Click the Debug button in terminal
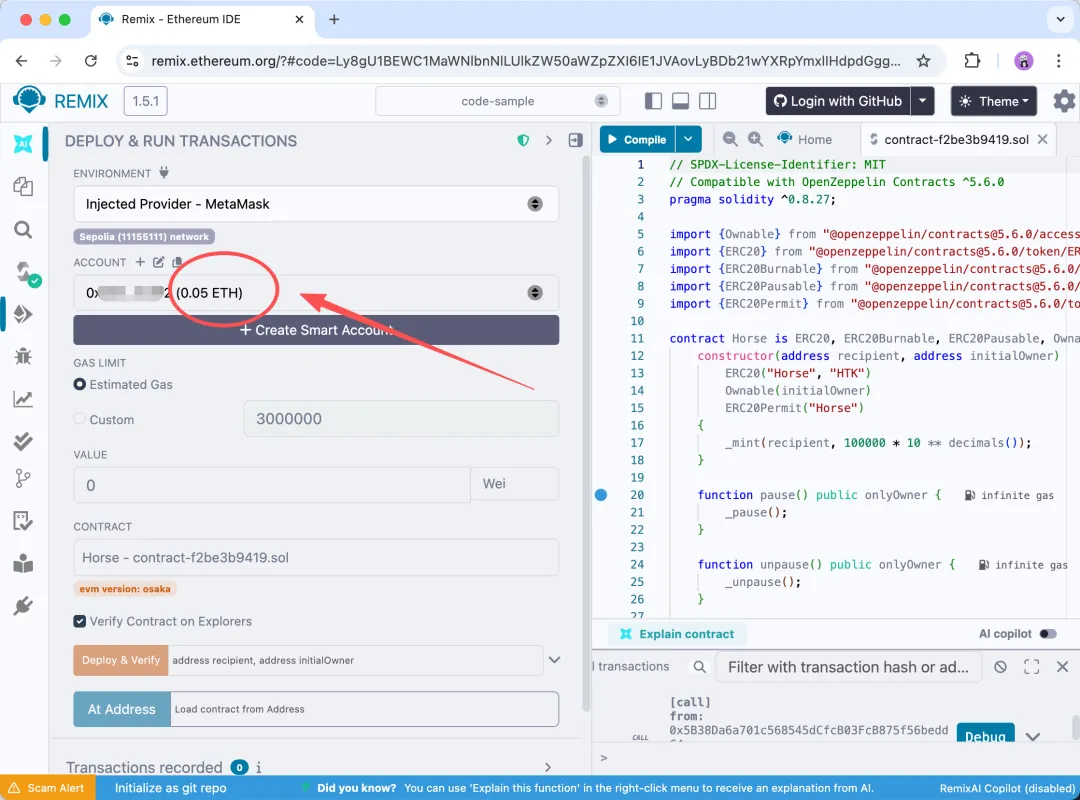This screenshot has width=1080, height=800. pyautogui.click(x=985, y=735)
